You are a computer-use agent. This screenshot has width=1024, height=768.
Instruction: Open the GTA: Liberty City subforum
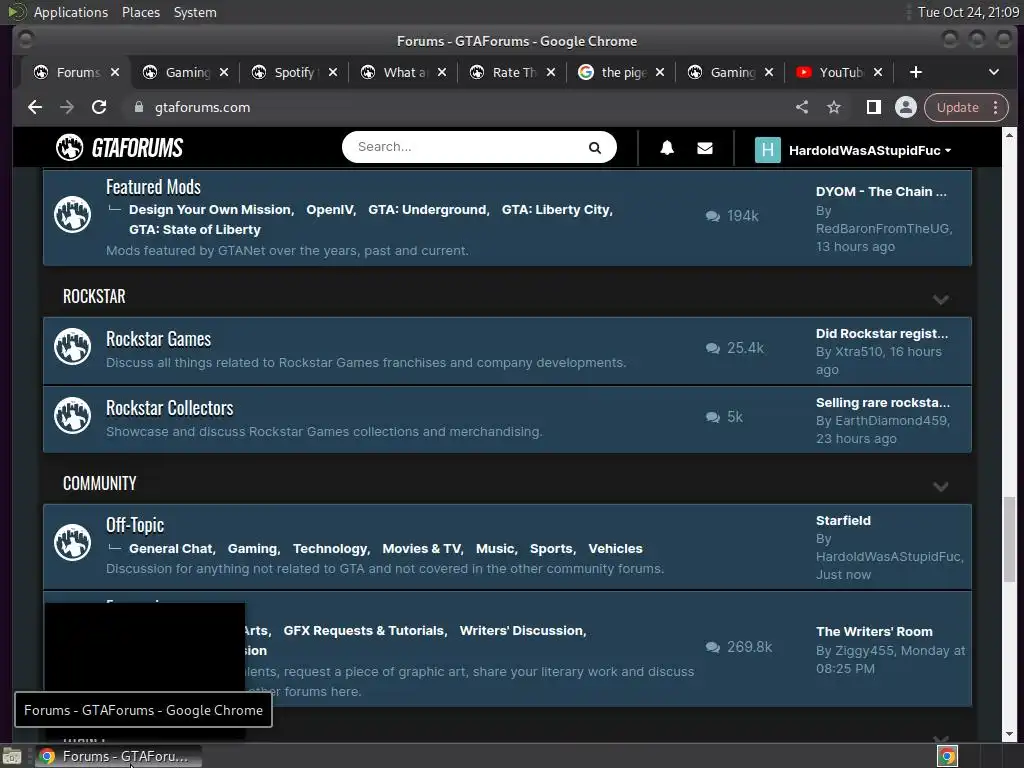(555, 210)
